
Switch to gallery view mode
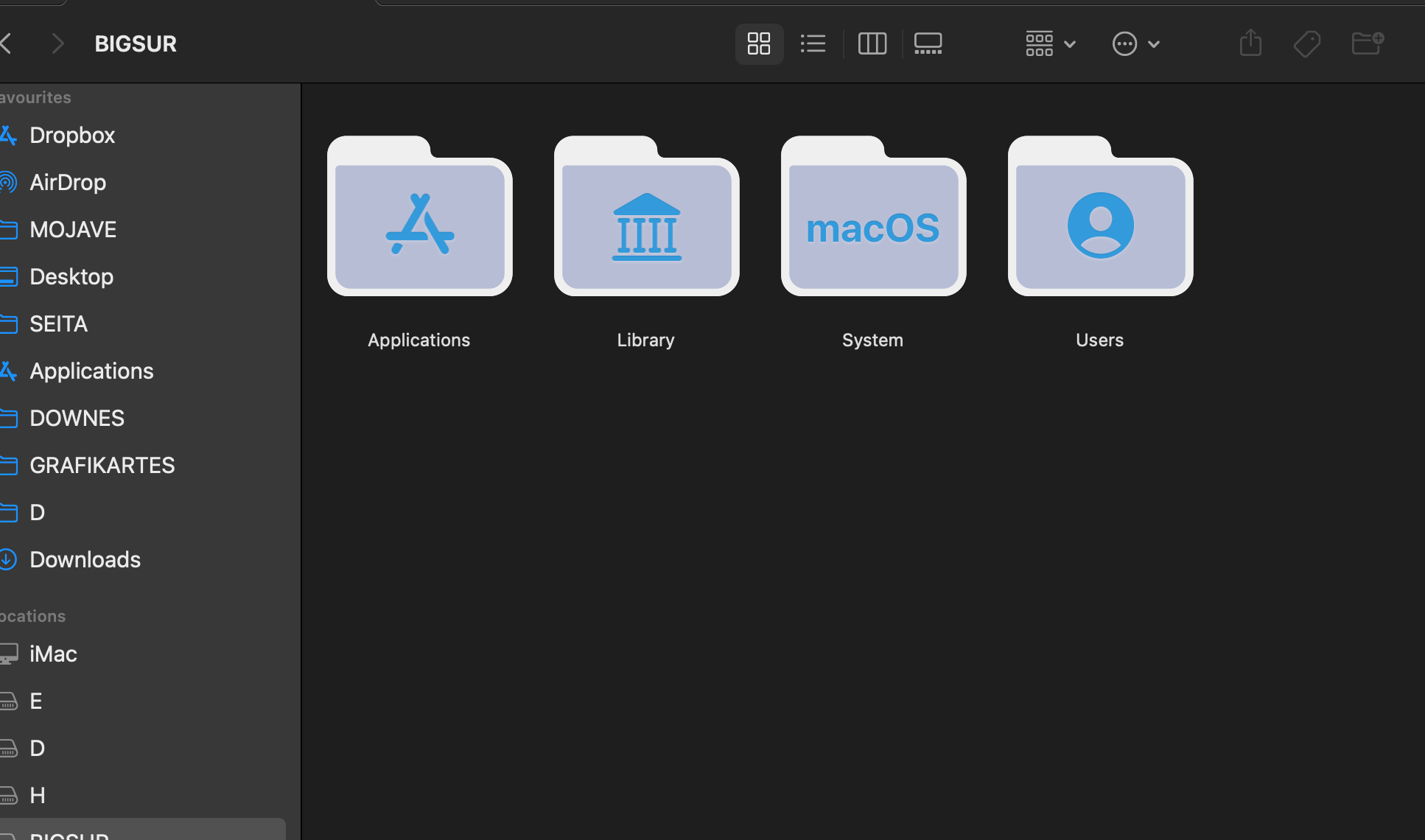[x=928, y=43]
